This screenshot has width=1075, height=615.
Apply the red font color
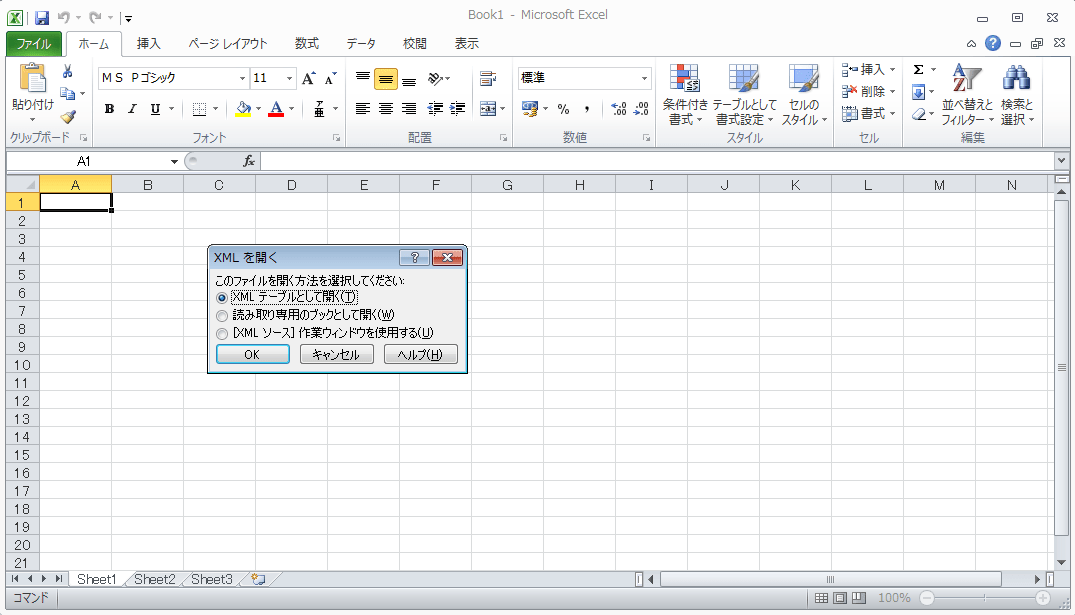(276, 108)
